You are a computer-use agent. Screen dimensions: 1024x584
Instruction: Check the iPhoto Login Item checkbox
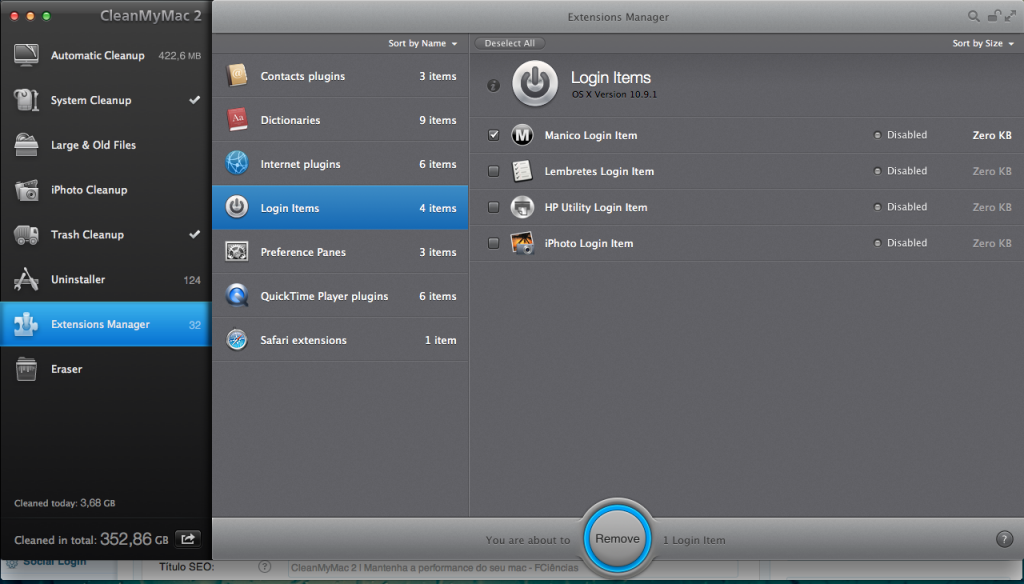coord(494,243)
